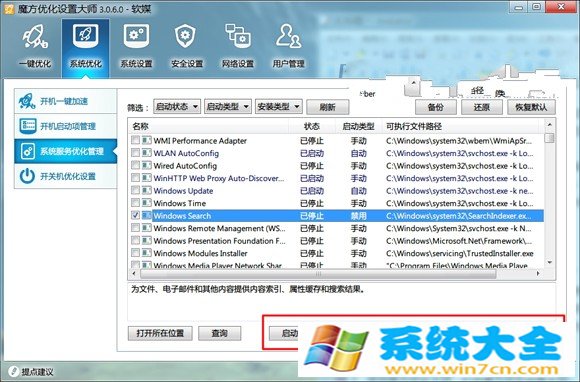
Task: Uncheck the Windows Search checkbox
Action: click(135, 215)
